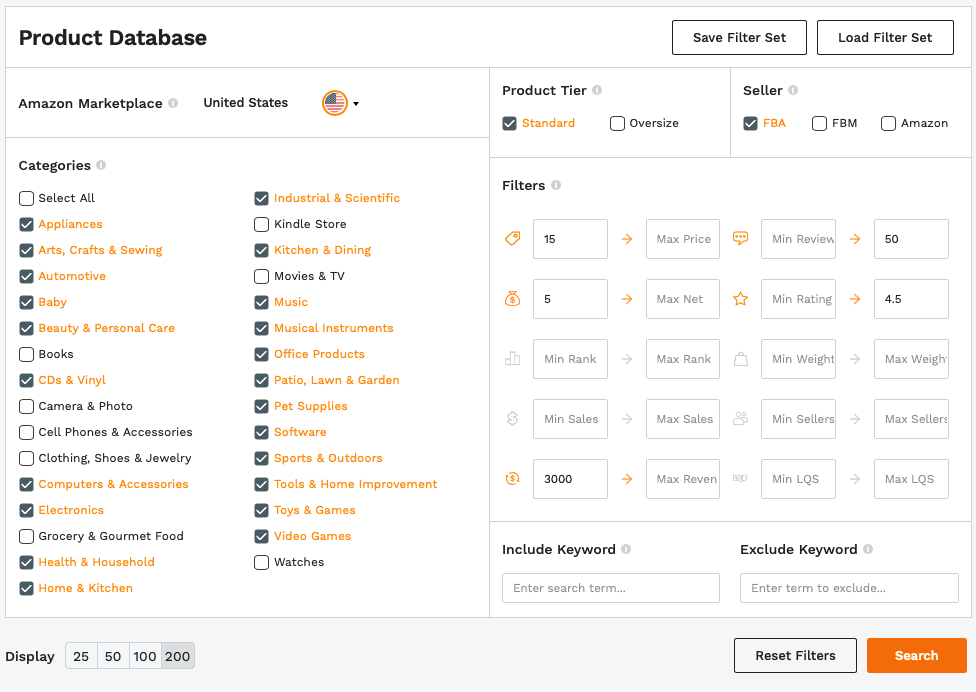Click the arrow between price fields

tap(627, 239)
